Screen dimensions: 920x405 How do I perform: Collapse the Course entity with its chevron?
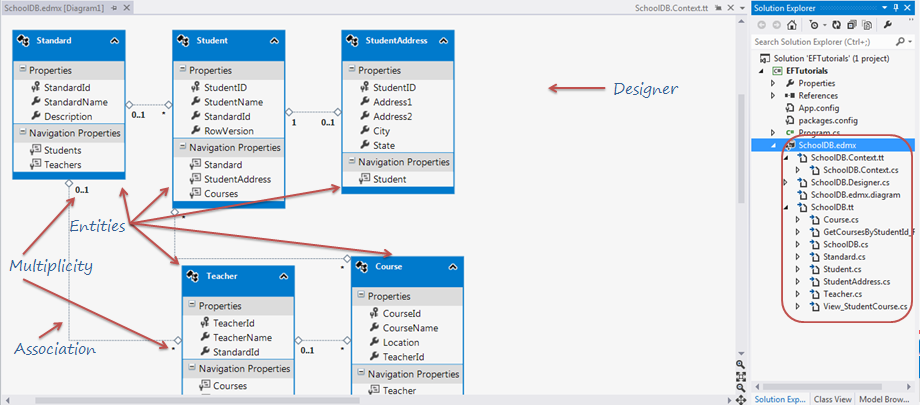453,267
